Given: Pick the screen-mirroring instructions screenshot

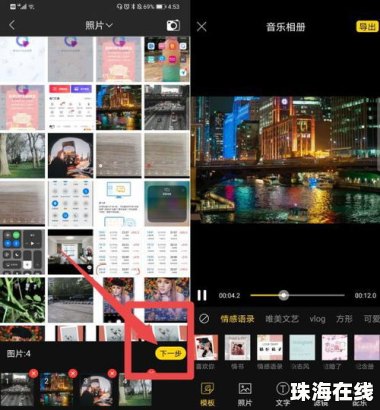Looking at the screenshot, I should click(119, 204).
